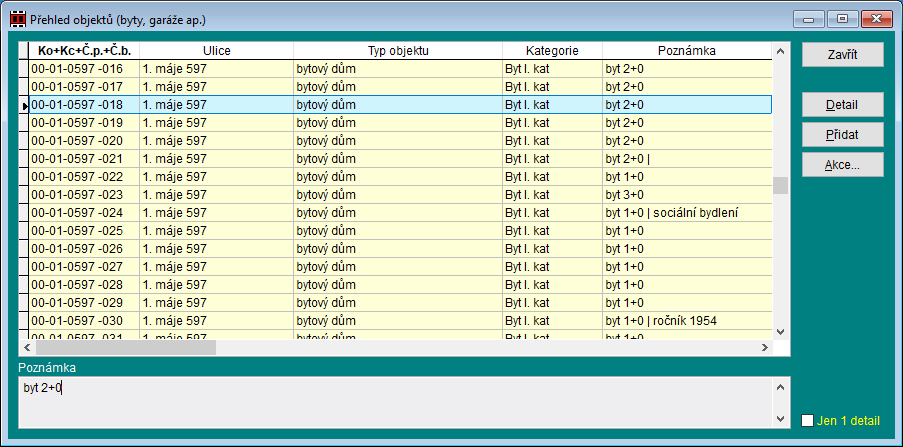This screenshot has height=447, width=903.
Task: Click the Typ objektu column header
Action: click(x=396, y=50)
